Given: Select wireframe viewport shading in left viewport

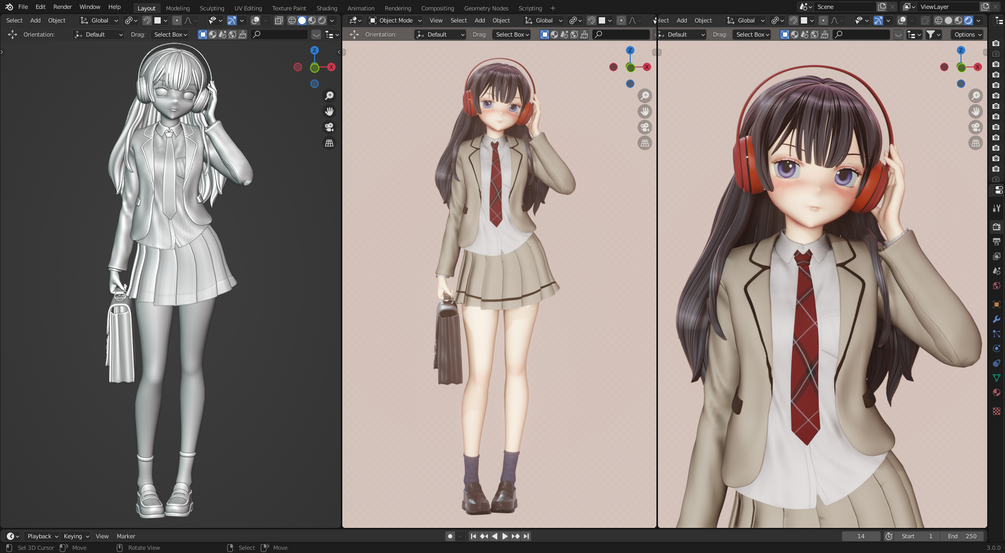Looking at the screenshot, I should point(292,21).
